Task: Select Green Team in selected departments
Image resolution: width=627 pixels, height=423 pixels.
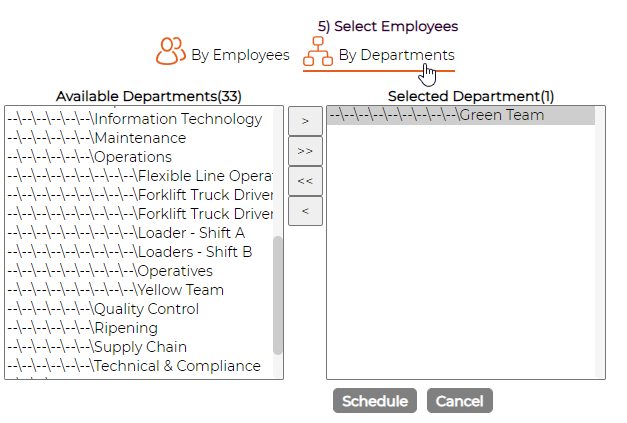Action: (461, 115)
